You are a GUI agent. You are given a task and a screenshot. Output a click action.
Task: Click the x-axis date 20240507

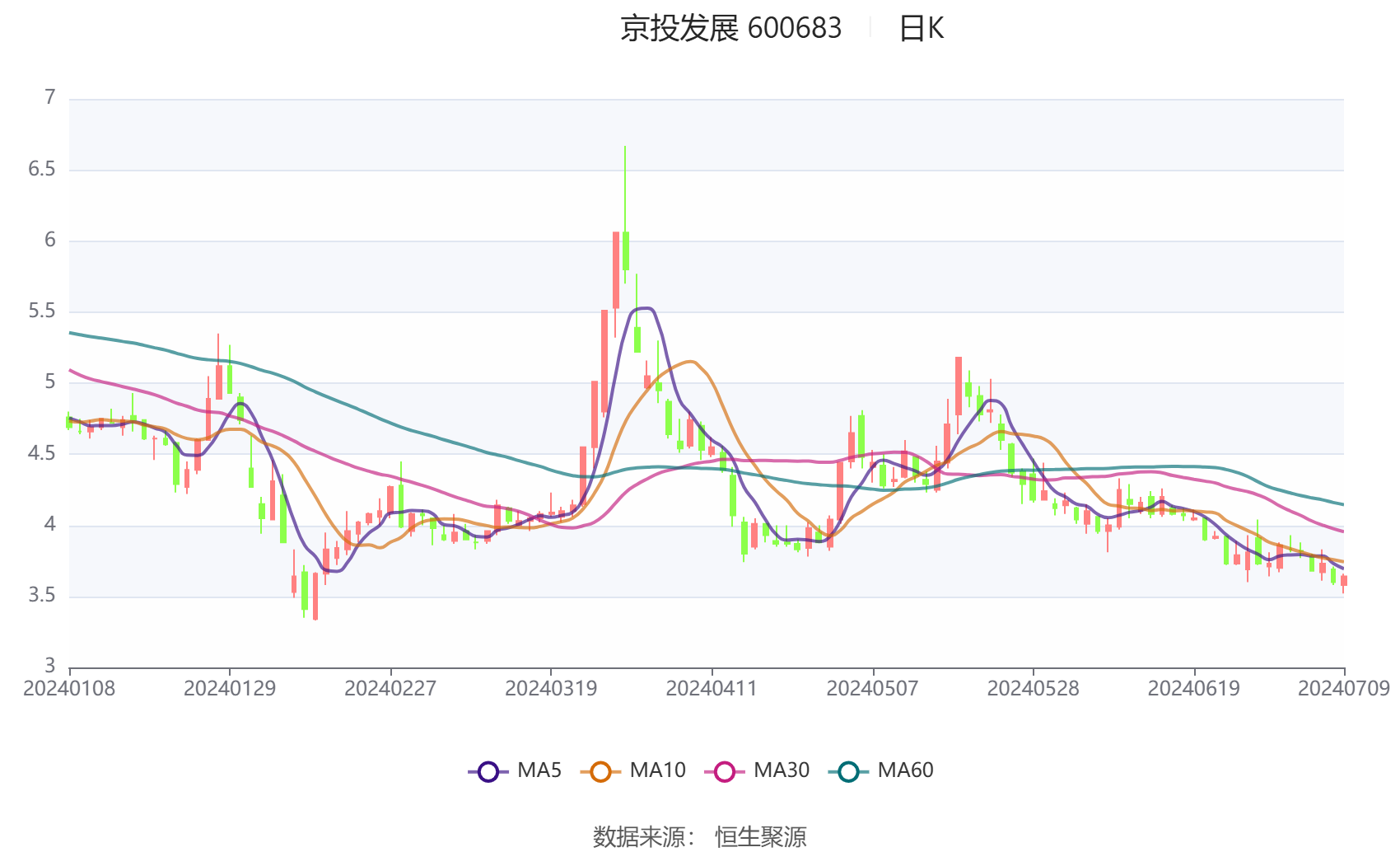point(872,689)
